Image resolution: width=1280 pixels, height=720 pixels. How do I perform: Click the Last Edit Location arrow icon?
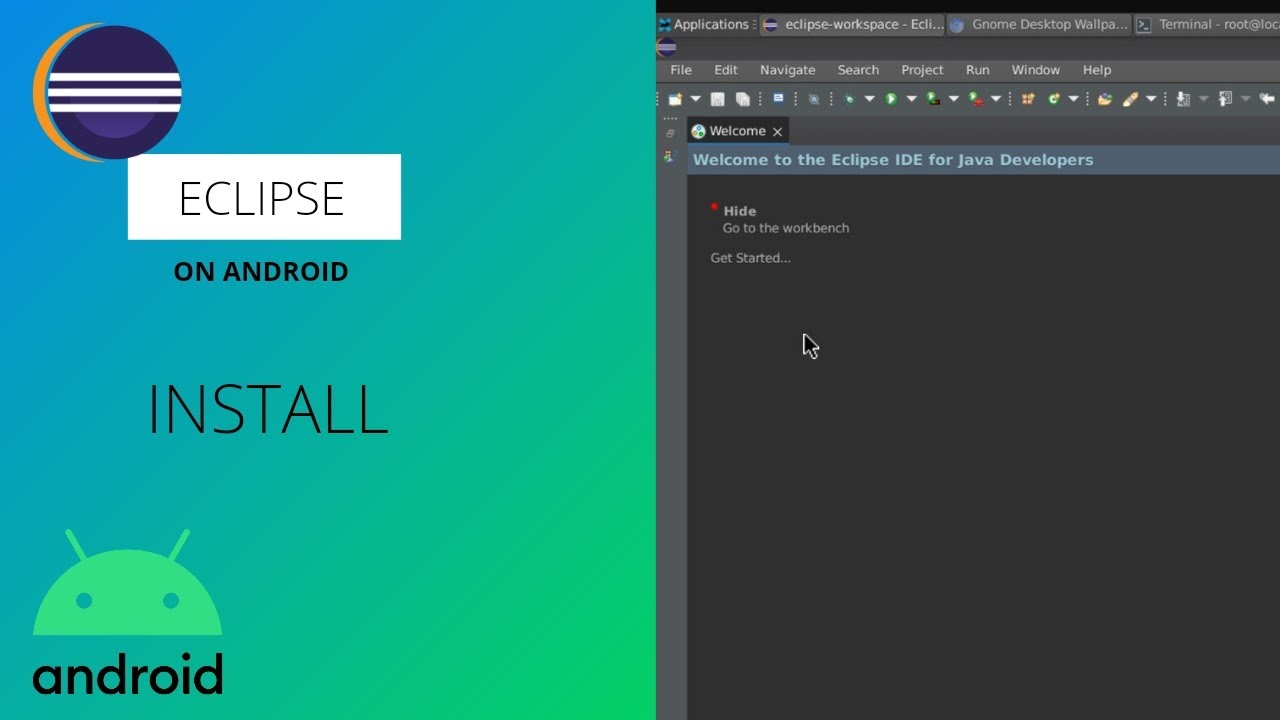click(x=1267, y=99)
